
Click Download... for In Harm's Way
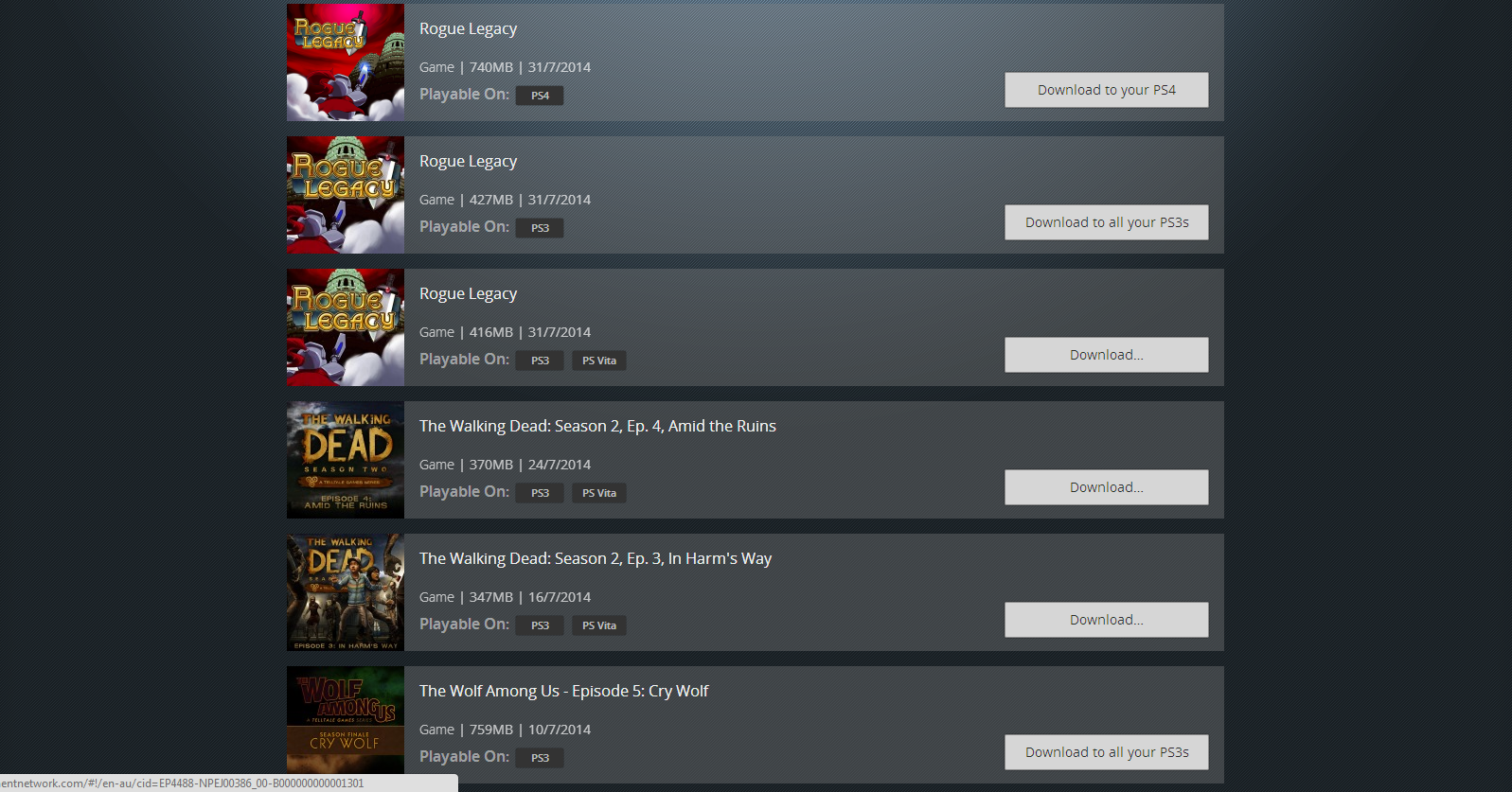click(x=1106, y=620)
